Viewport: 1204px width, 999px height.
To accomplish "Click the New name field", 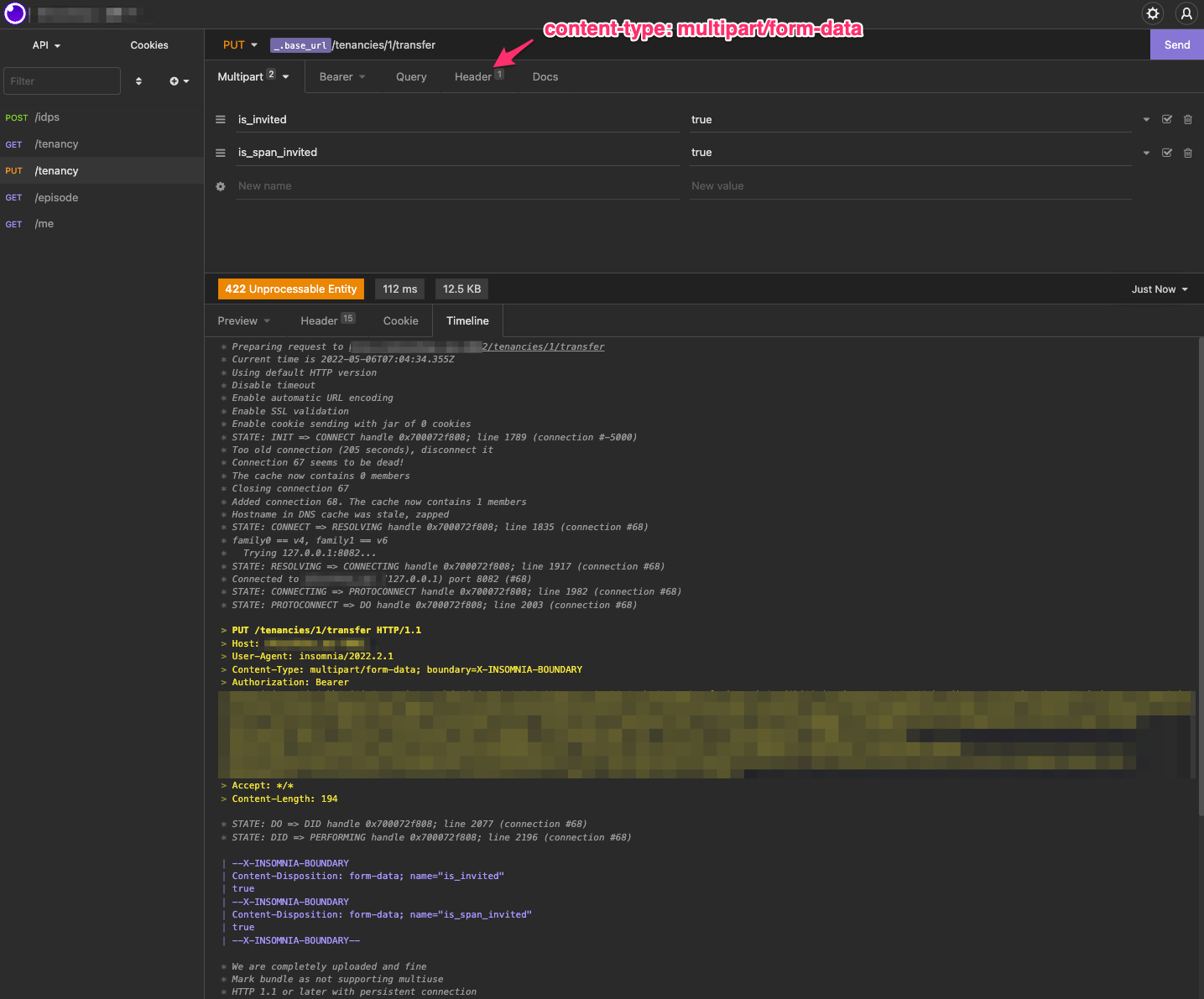I will tap(457, 186).
